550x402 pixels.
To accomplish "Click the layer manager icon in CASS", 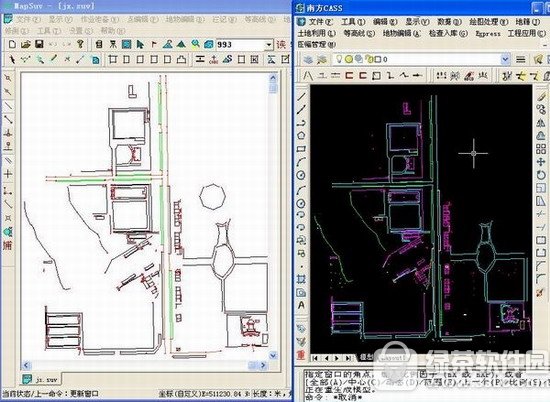I will (x=308, y=59).
